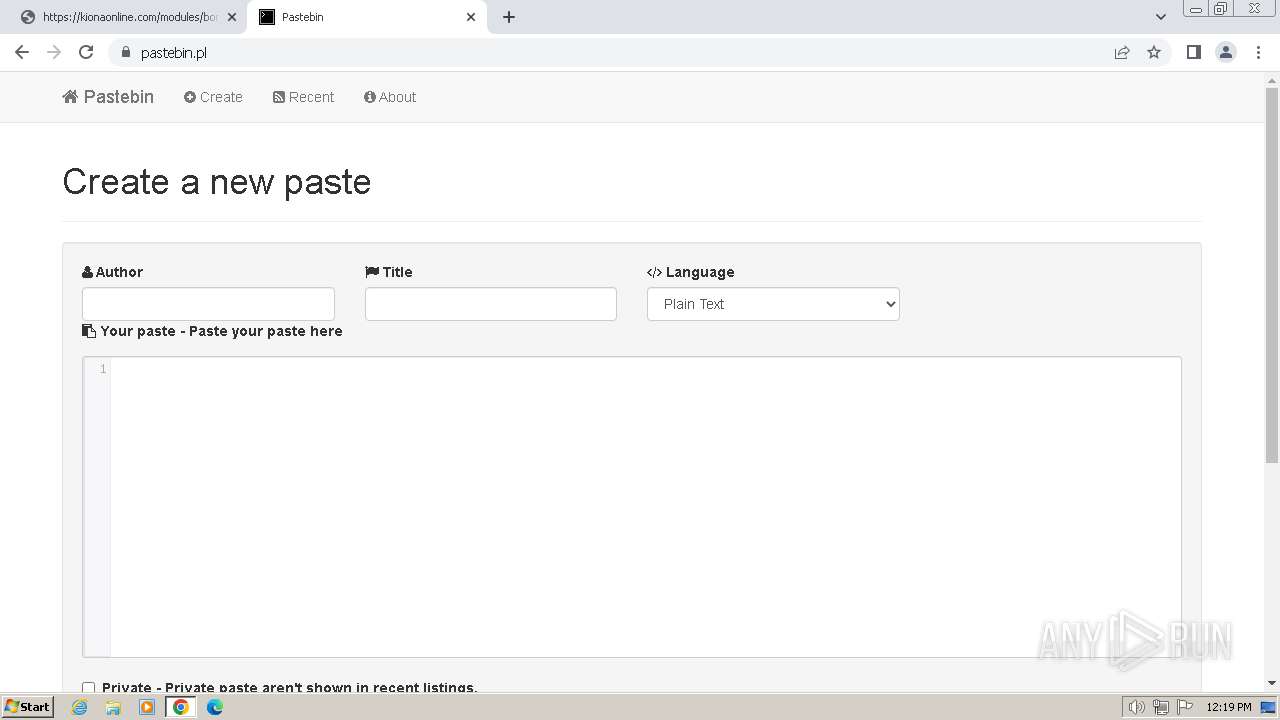Close the Pastebin tab
Screen dimensions: 1280x720
coord(471,17)
